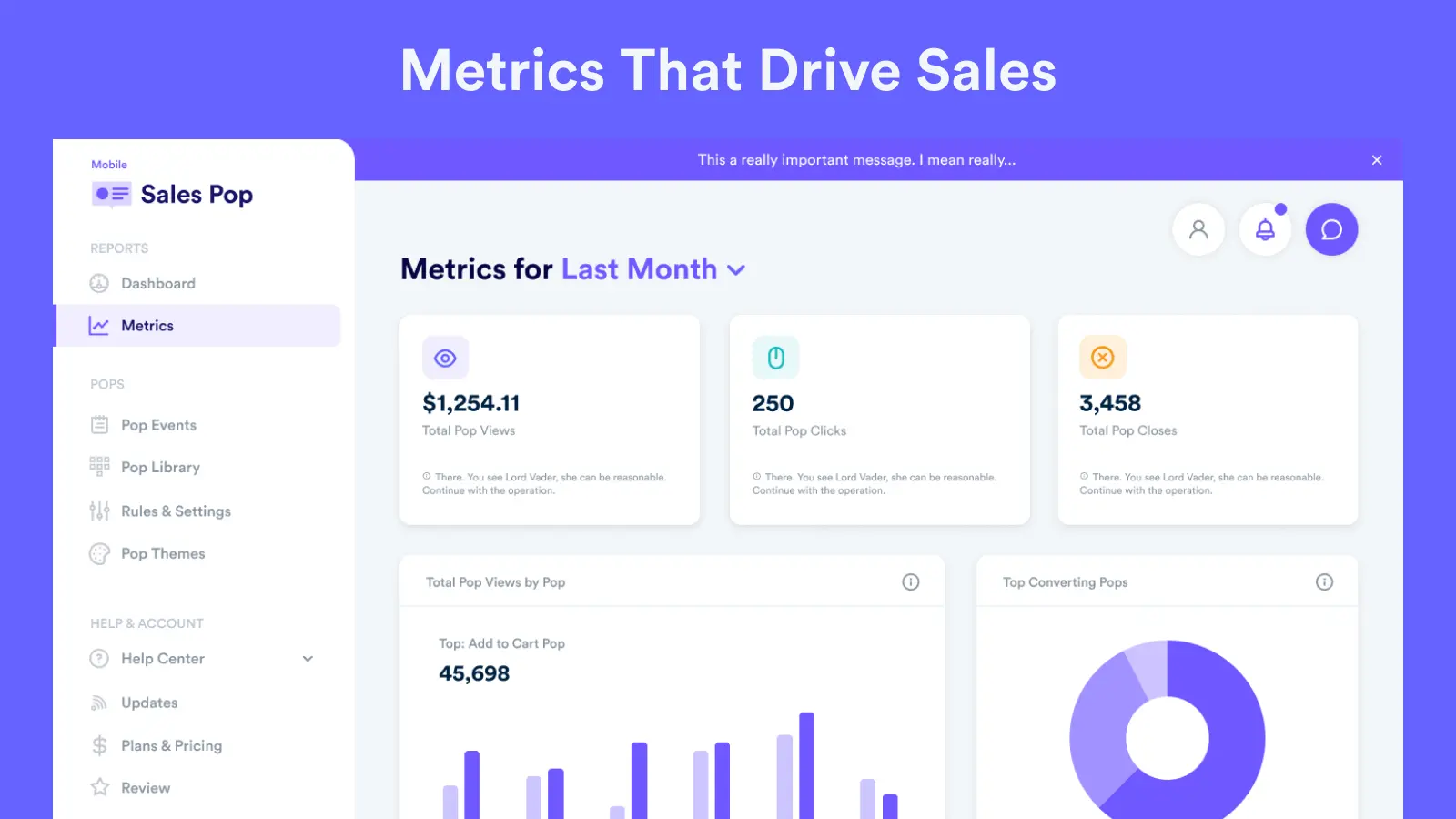Click the important message banner text
Image resolution: width=1456 pixels, height=819 pixels.
856,160
